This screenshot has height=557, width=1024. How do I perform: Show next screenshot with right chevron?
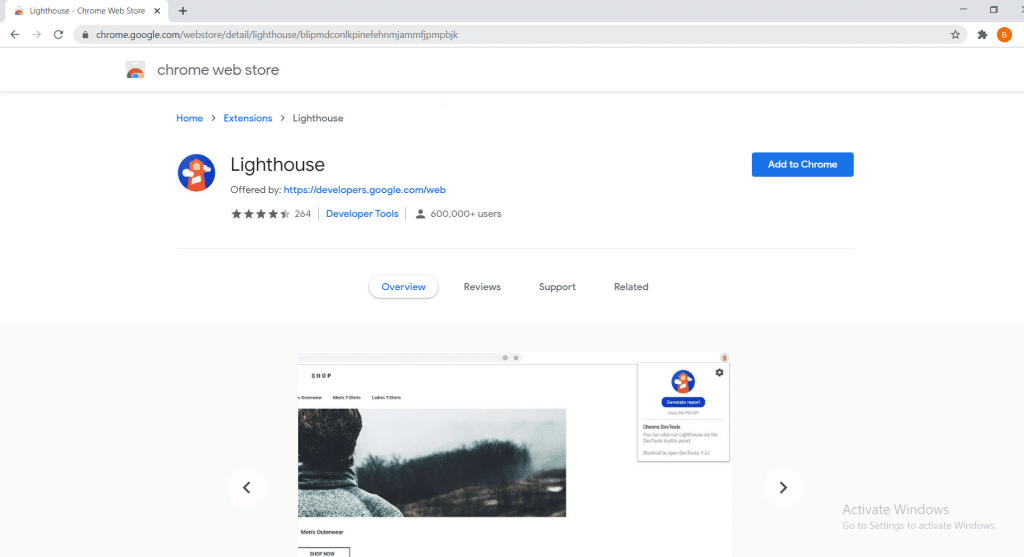pyautogui.click(x=783, y=488)
